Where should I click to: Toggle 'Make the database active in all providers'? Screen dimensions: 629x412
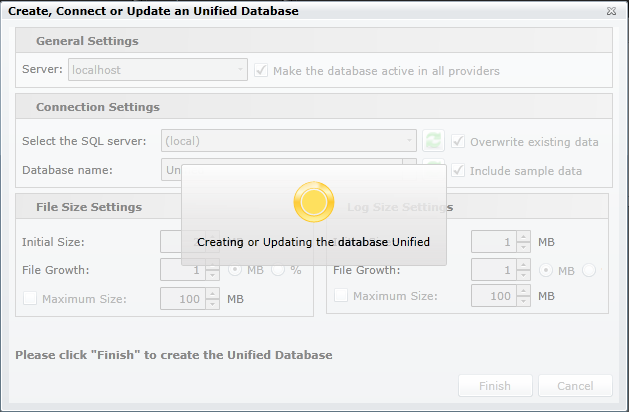[x=262, y=71]
